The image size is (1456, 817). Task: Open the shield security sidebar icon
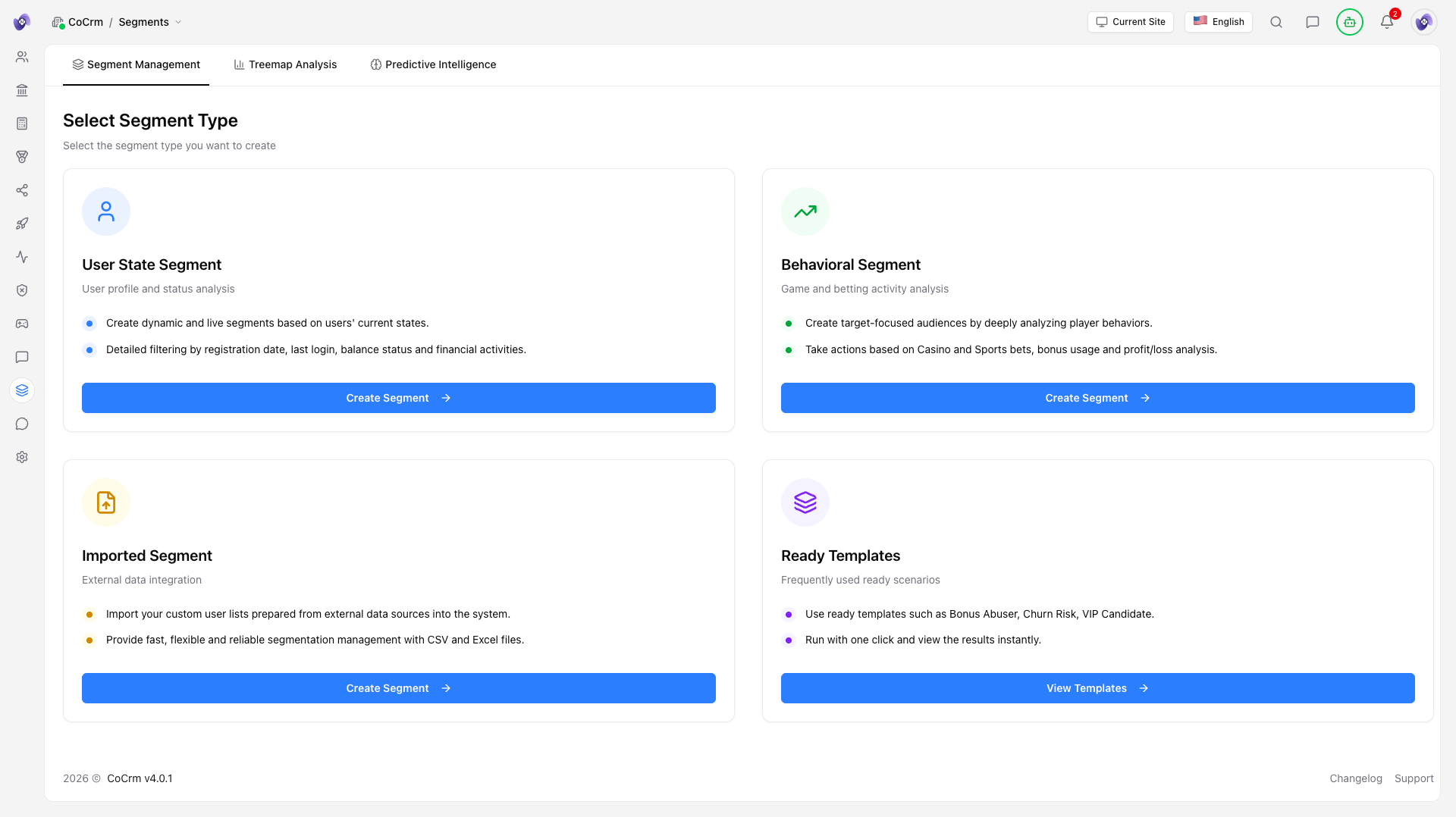pyautogui.click(x=22, y=290)
